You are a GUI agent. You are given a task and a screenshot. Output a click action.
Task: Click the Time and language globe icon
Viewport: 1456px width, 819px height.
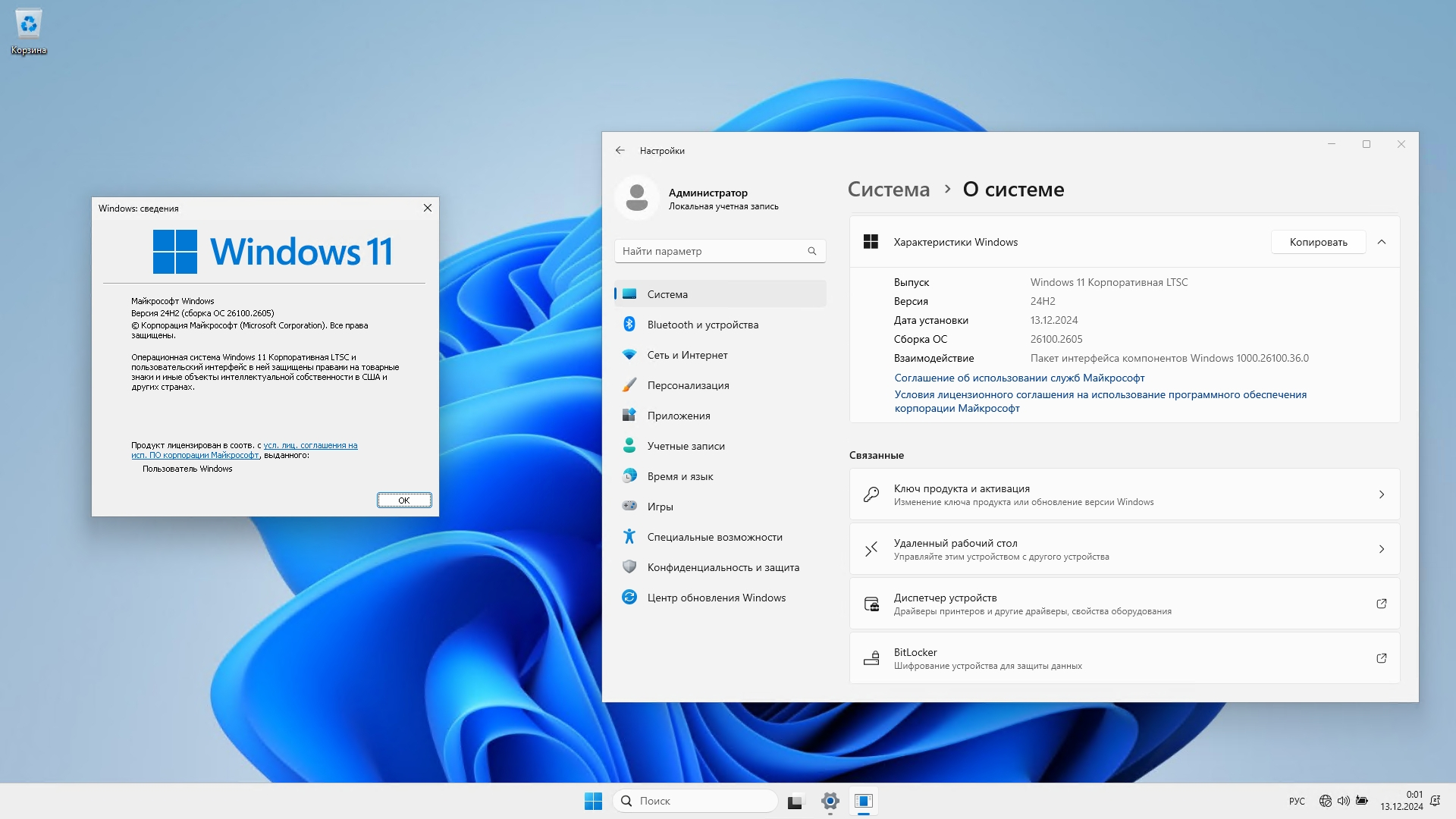tap(629, 476)
